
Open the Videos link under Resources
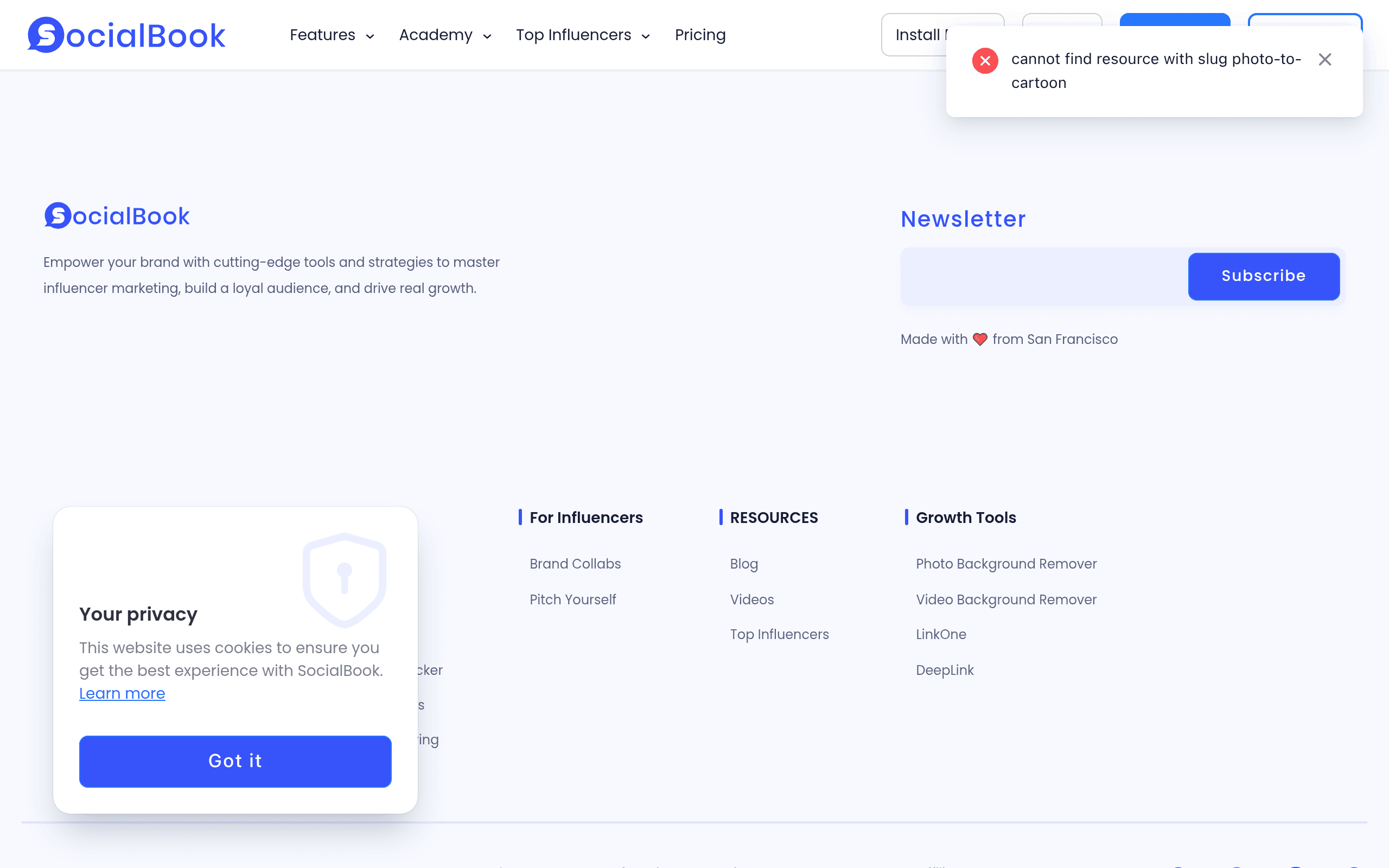point(752,599)
